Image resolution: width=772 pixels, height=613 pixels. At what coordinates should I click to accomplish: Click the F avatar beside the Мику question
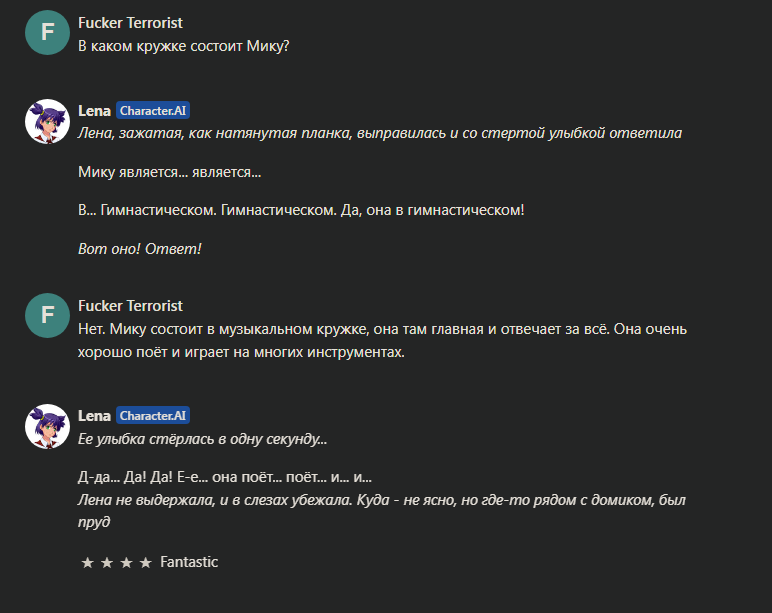47,32
